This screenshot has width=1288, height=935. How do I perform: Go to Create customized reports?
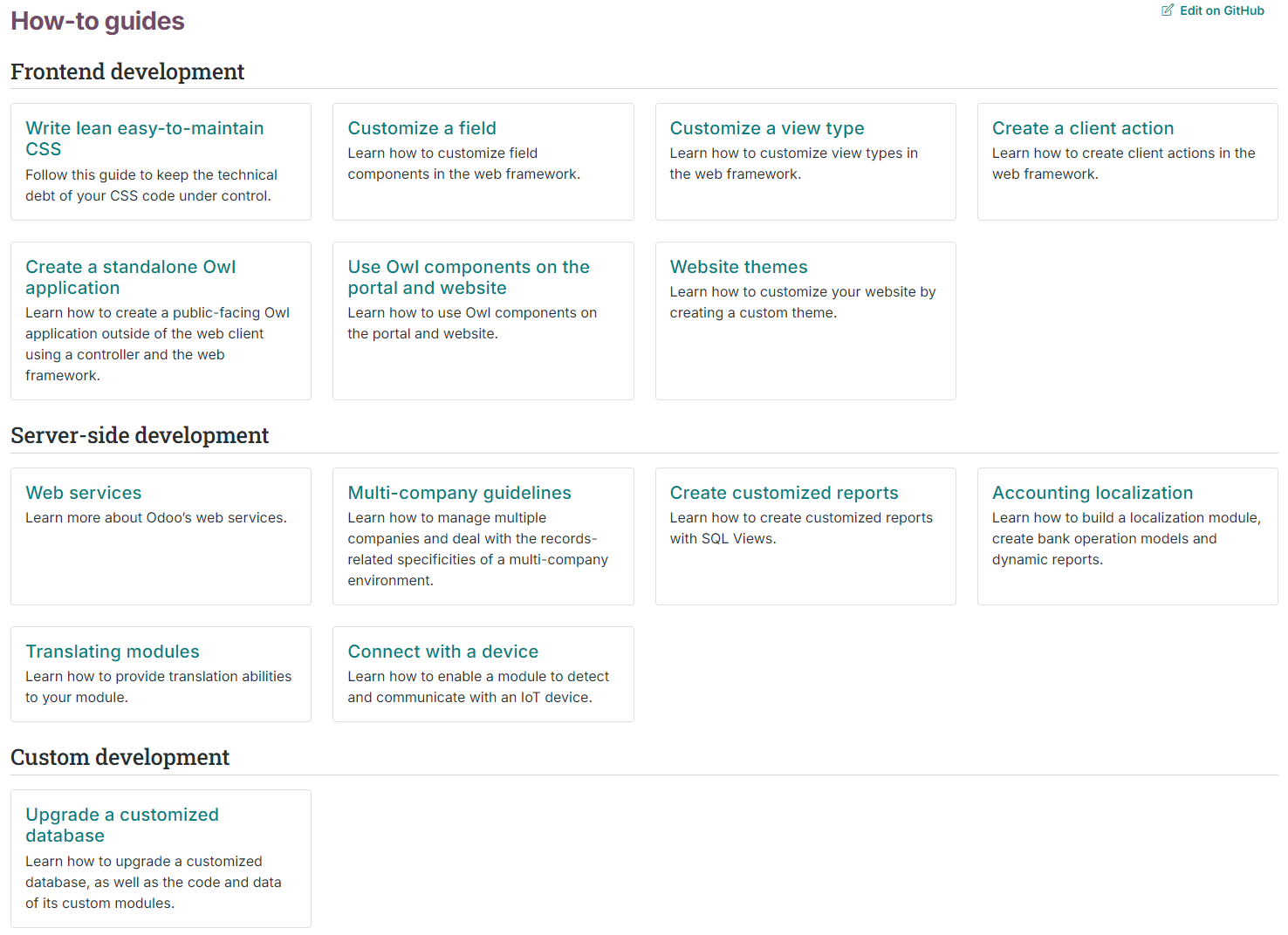pyautogui.click(x=805, y=536)
